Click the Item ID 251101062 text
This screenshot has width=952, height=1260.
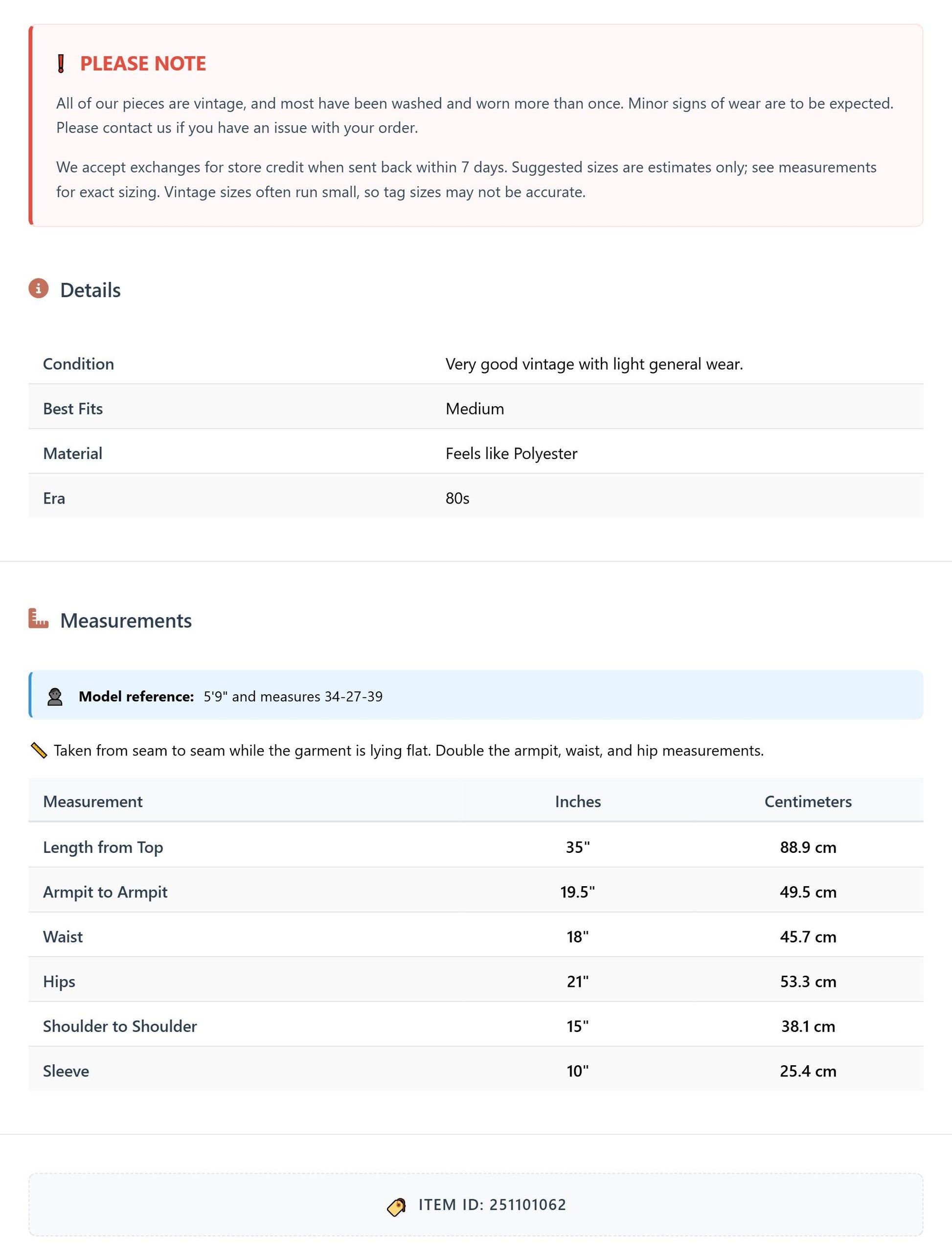493,1205
